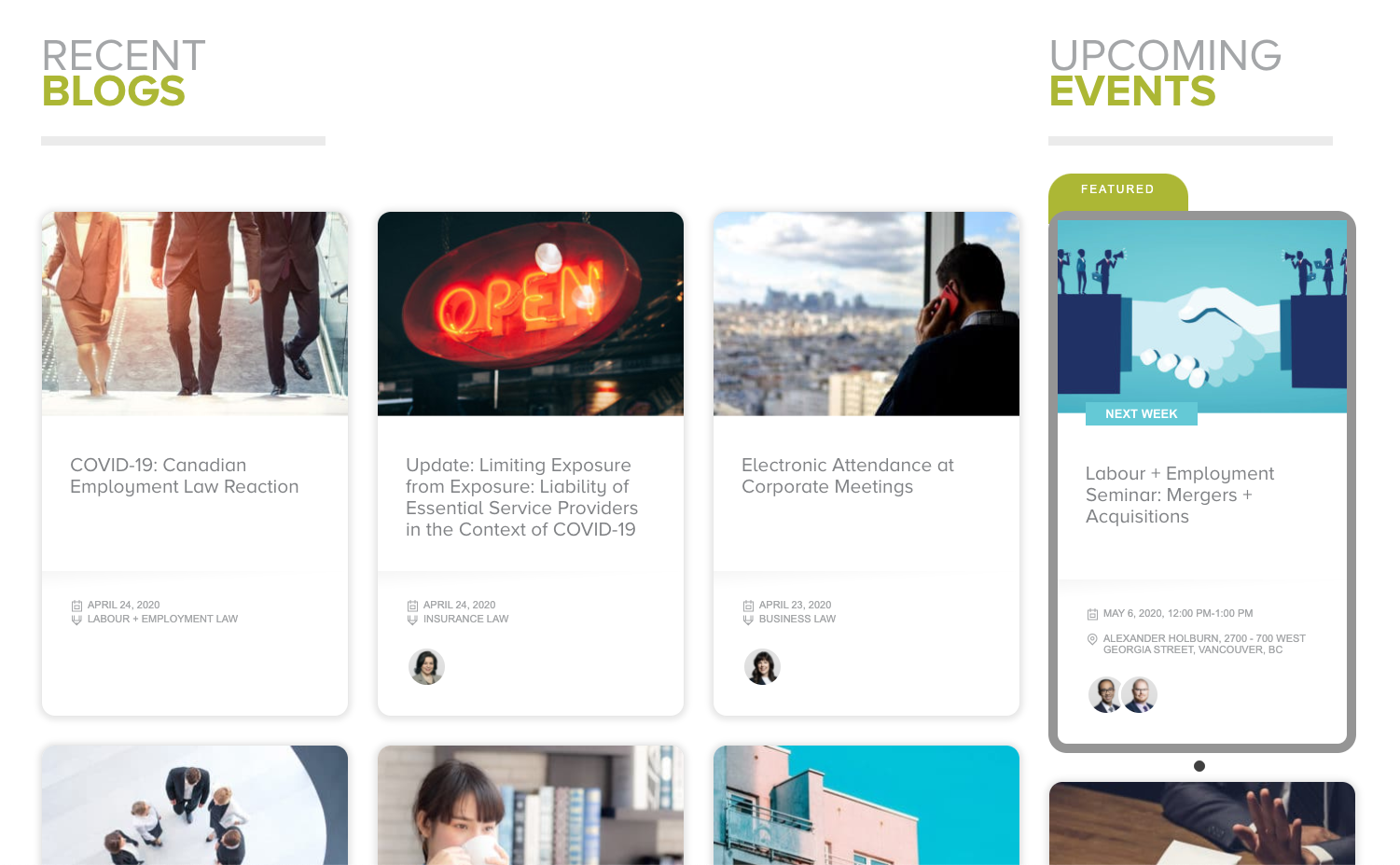Click location pin icon for Alexander Holburn address
The image size is (1400, 865).
1092,639
